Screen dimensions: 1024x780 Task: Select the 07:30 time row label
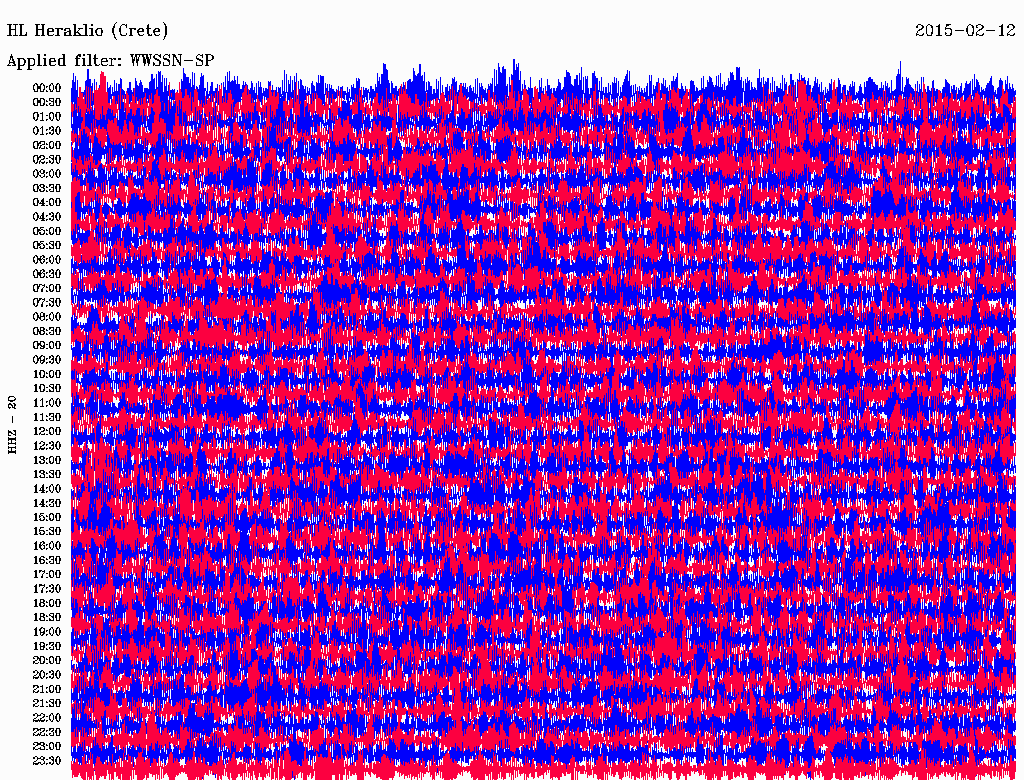[x=47, y=303]
